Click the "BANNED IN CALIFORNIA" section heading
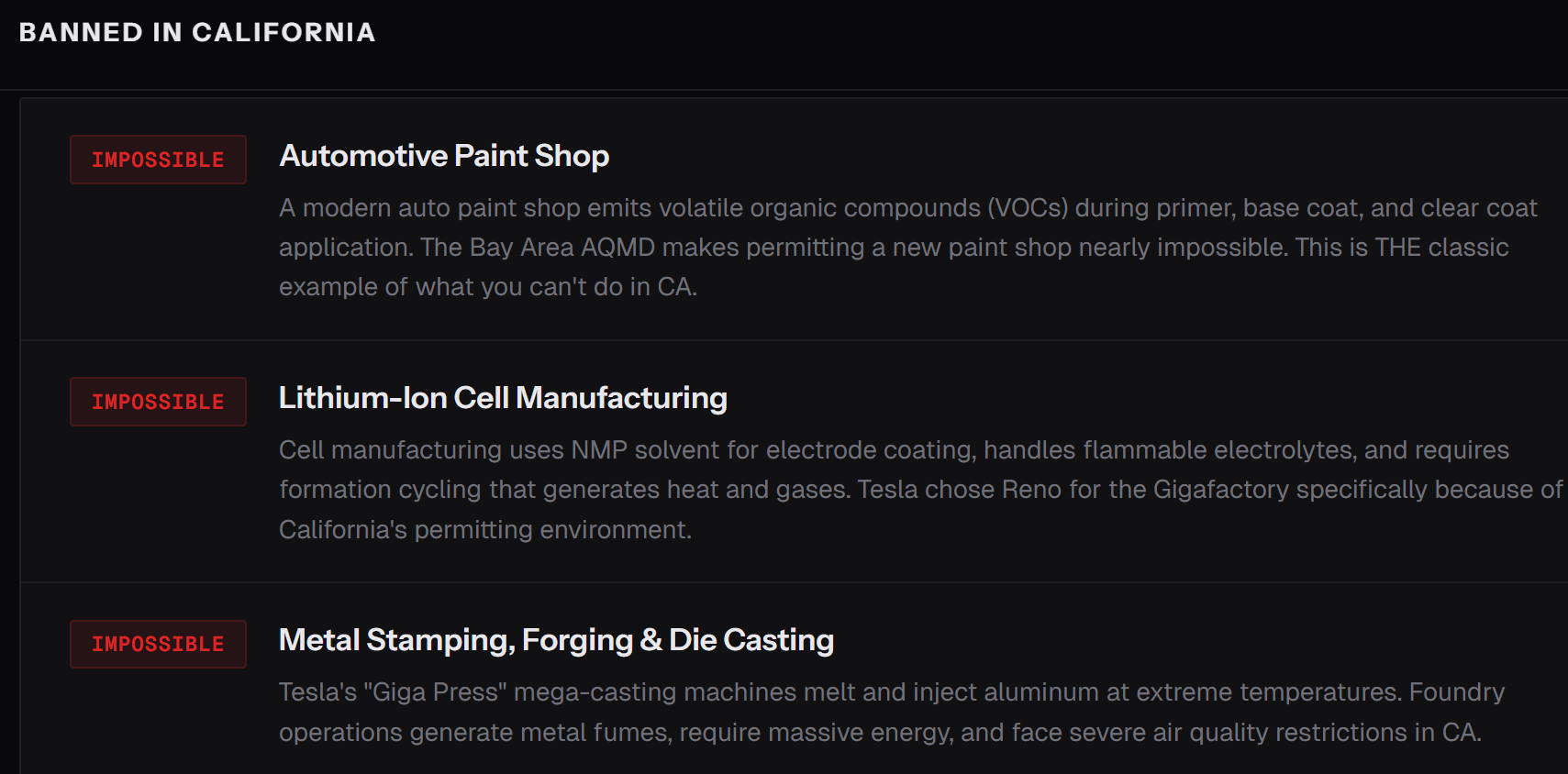The image size is (1568, 774). [197, 32]
